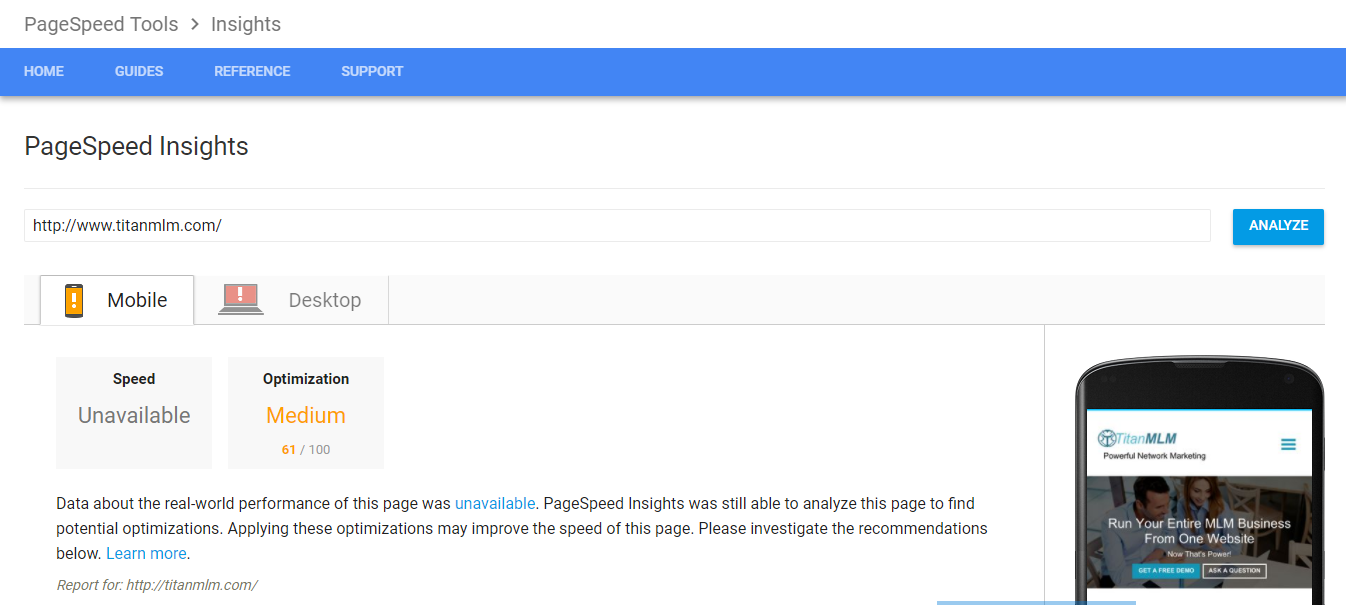Click the desktop laptop warning icon

240,299
